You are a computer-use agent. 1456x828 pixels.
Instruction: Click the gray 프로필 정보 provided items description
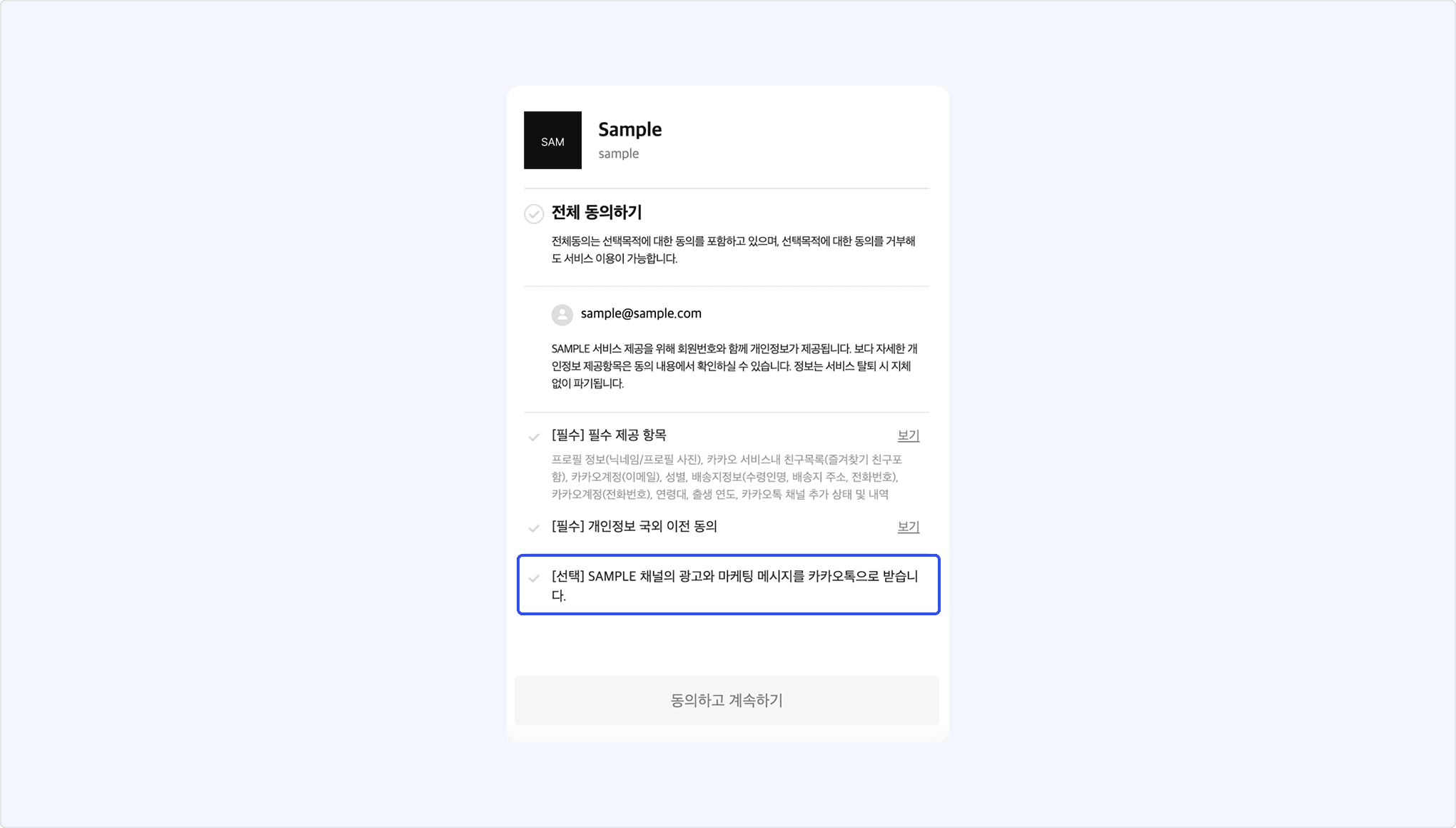click(x=727, y=477)
